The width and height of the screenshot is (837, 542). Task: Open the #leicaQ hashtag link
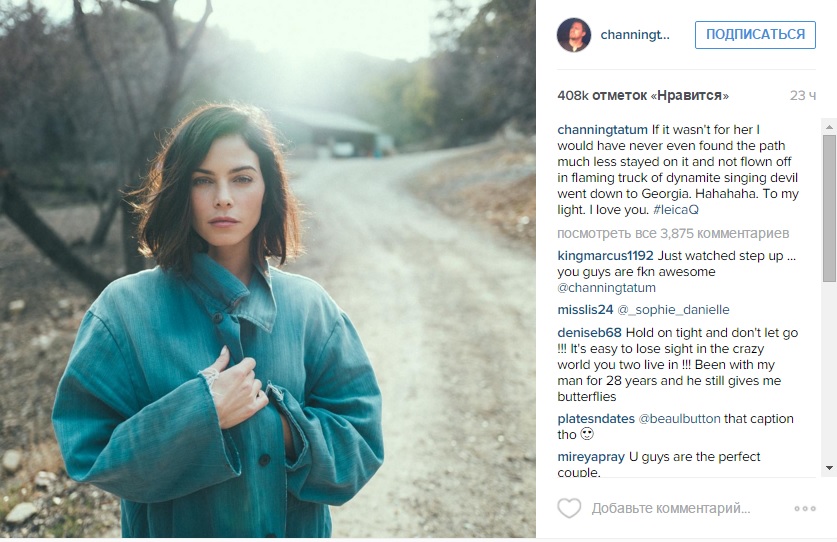pos(675,210)
